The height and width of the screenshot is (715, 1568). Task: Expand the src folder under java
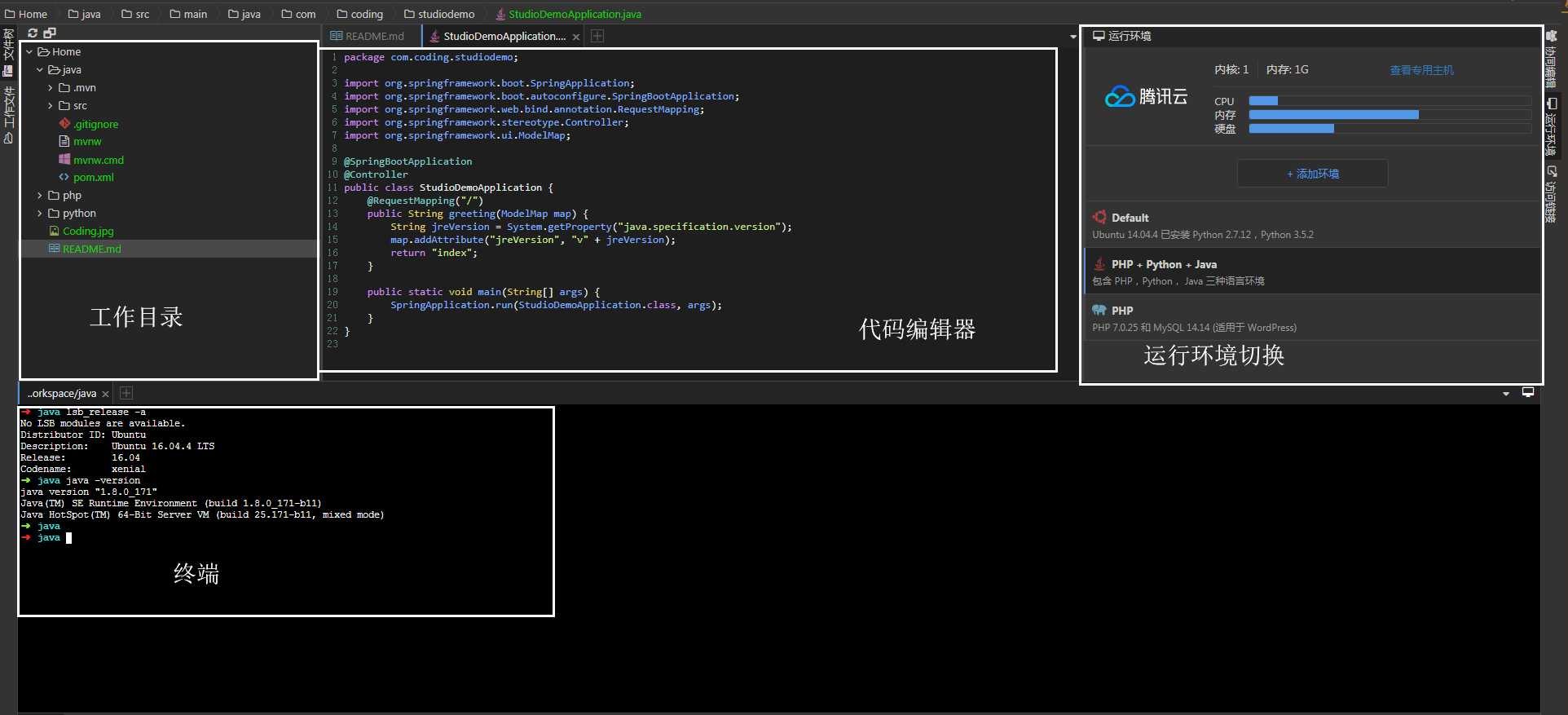(50, 106)
